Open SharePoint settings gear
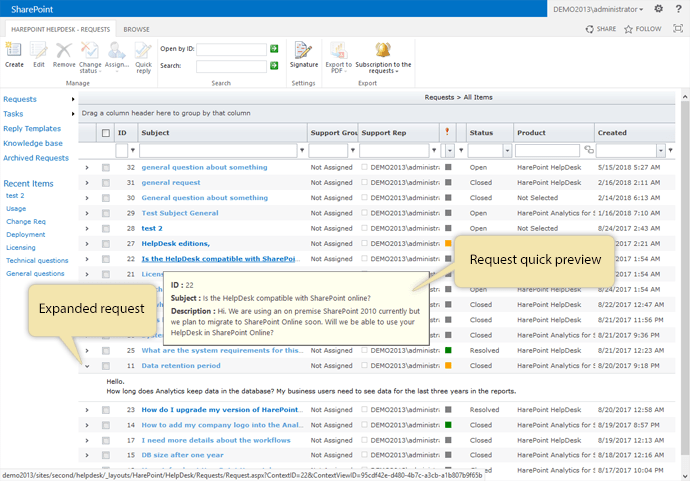 [x=658, y=9]
